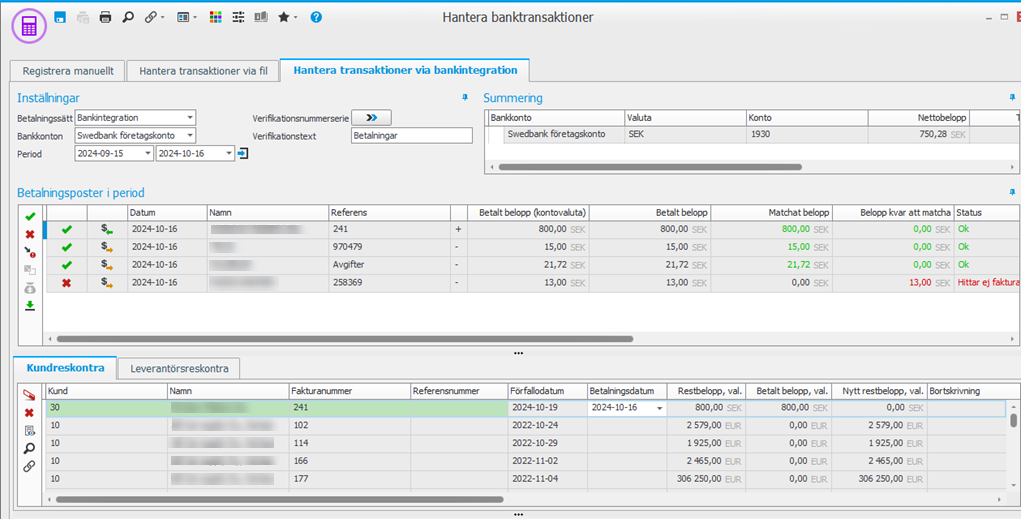Click the Referens column header

389,212
